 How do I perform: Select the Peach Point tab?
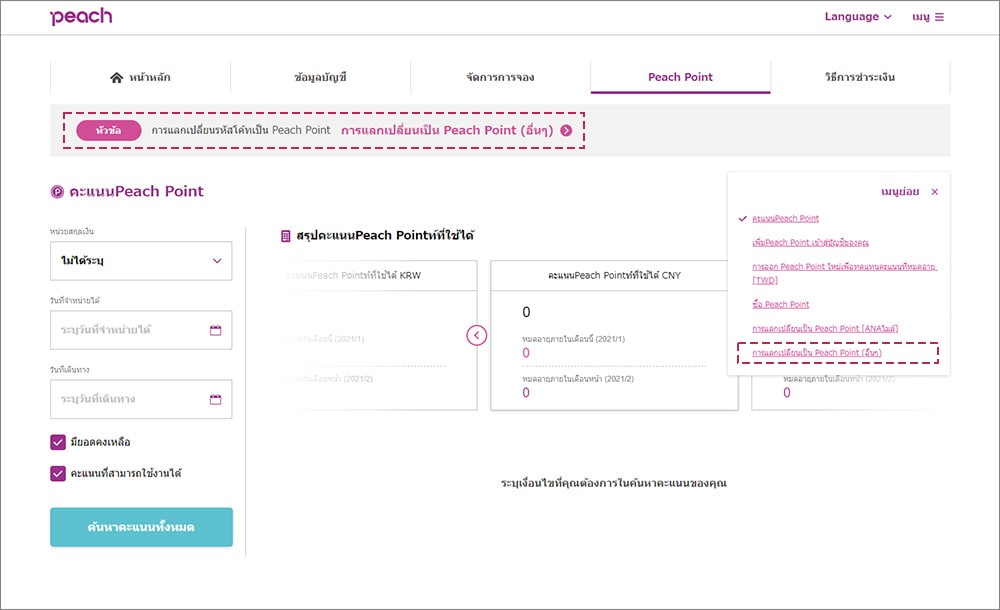pyautogui.click(x=680, y=77)
